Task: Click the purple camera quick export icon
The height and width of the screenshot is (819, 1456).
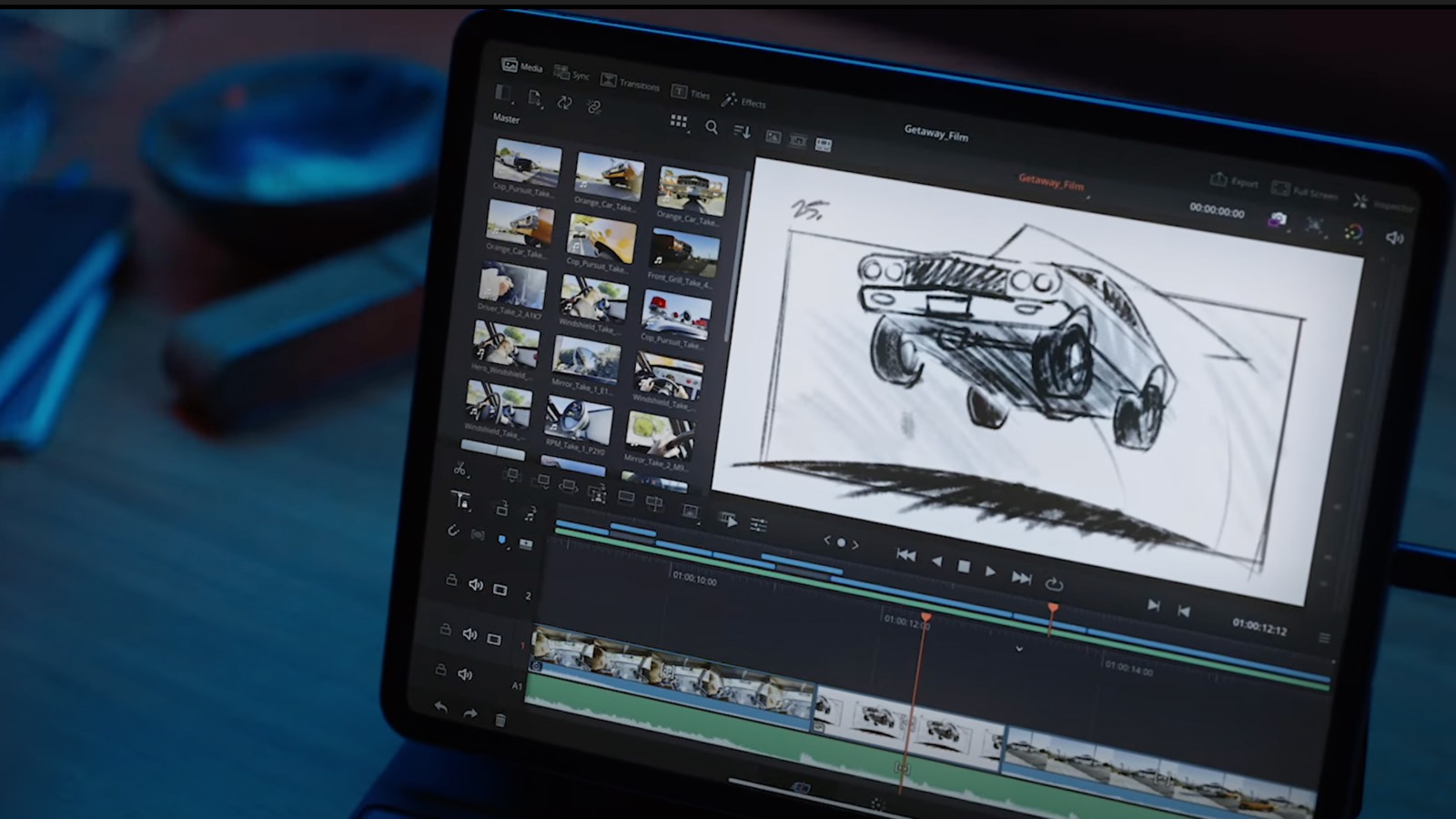Action: coord(1278,220)
